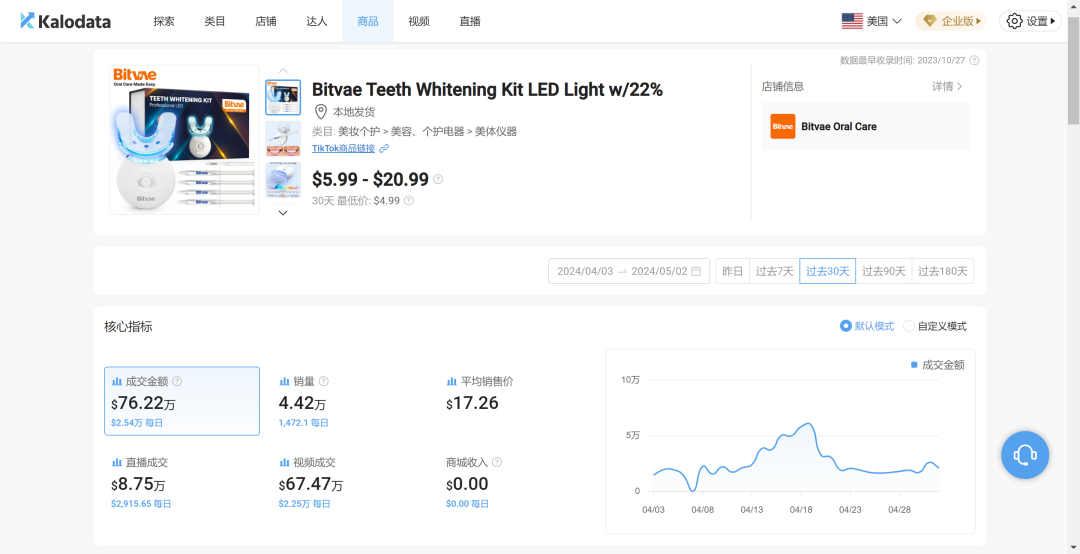Open the Bitvae Oral Care store card

866,127
